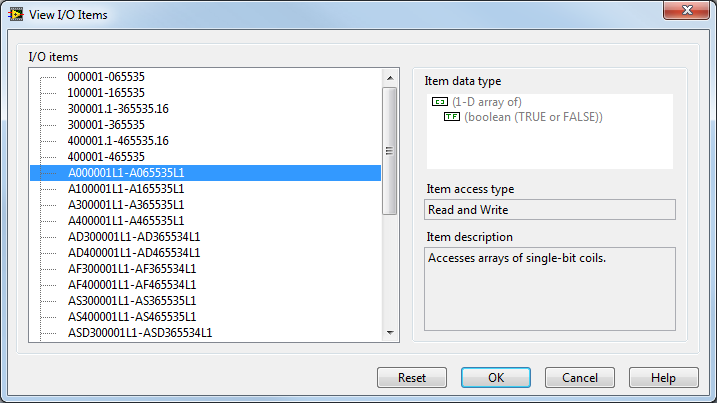
Task: Click the Reset button
Action: pos(412,378)
